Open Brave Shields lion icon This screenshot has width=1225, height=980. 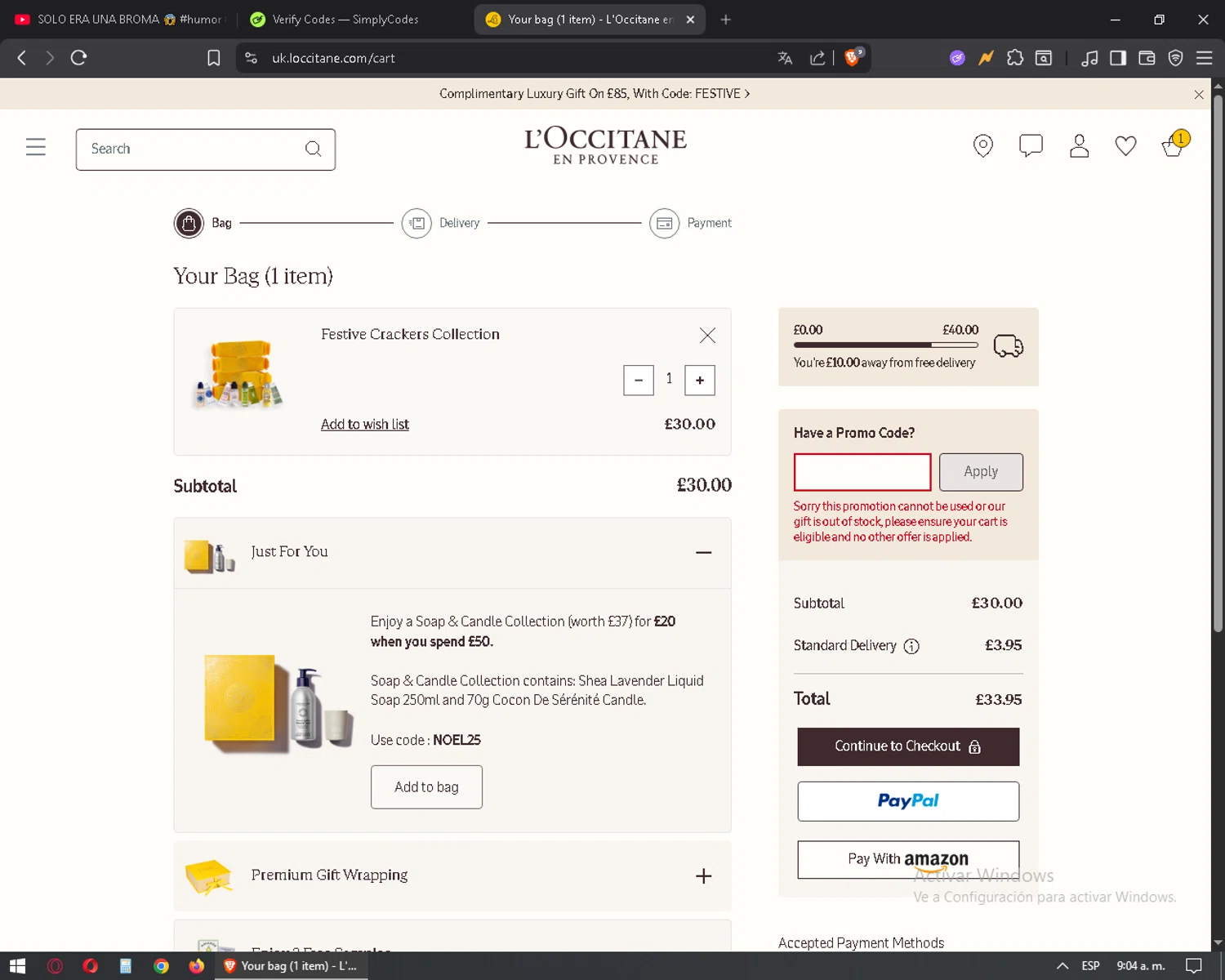tap(853, 57)
